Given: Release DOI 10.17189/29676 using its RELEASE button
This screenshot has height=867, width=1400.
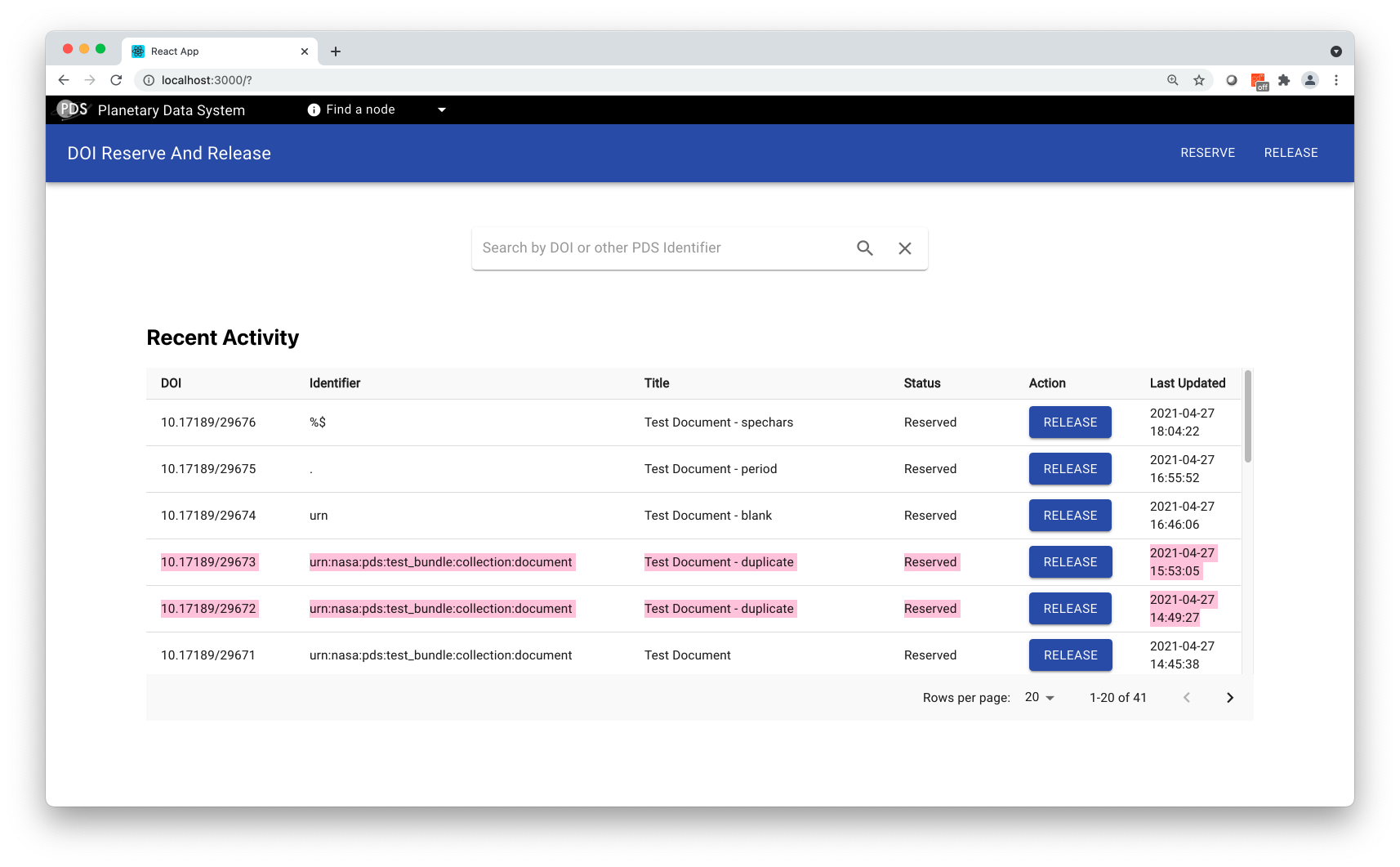Looking at the screenshot, I should click(1070, 422).
